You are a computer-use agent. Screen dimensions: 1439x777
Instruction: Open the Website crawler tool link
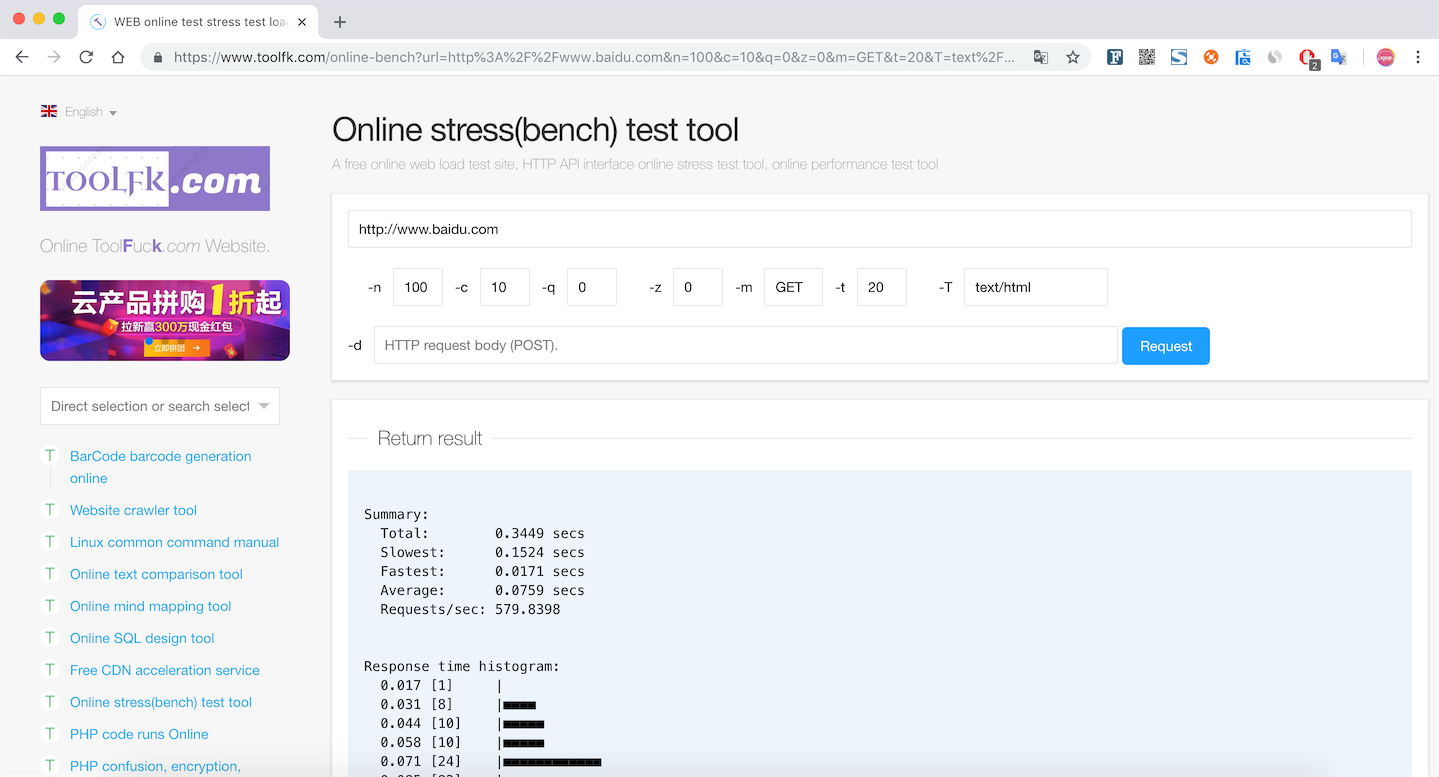pyautogui.click(x=133, y=510)
